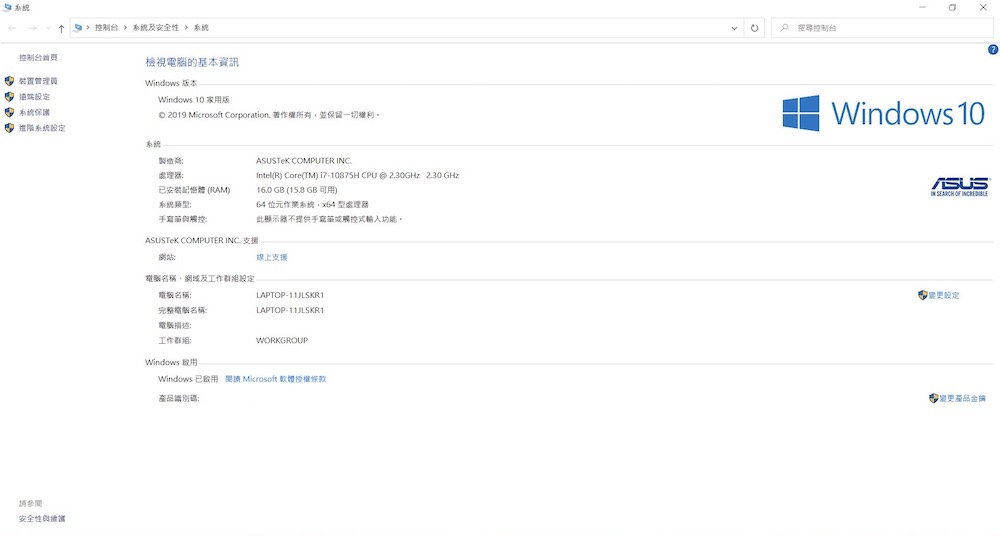Click the WORKGROUP value

(282, 341)
